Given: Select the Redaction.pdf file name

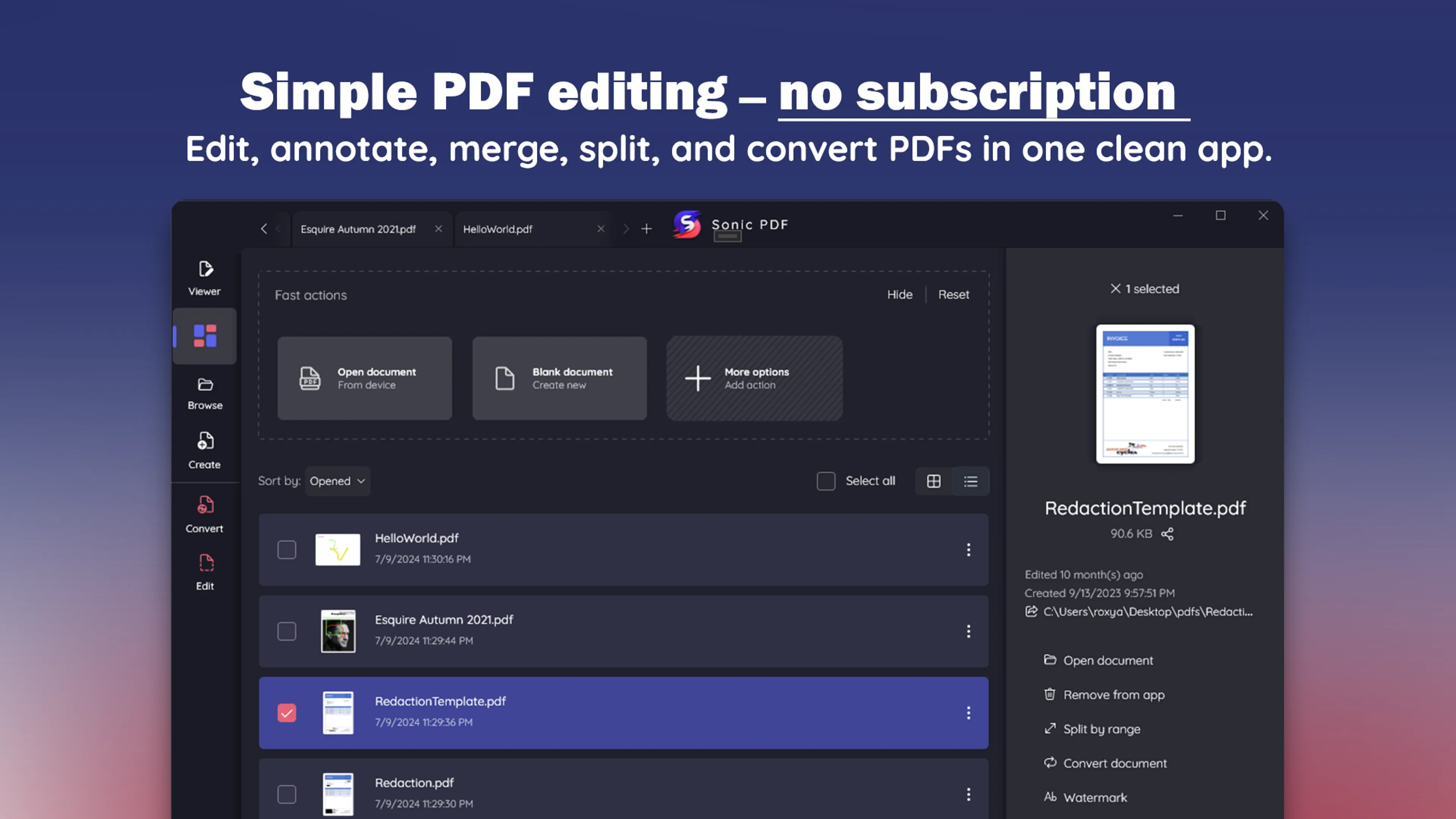Looking at the screenshot, I should coord(414,783).
